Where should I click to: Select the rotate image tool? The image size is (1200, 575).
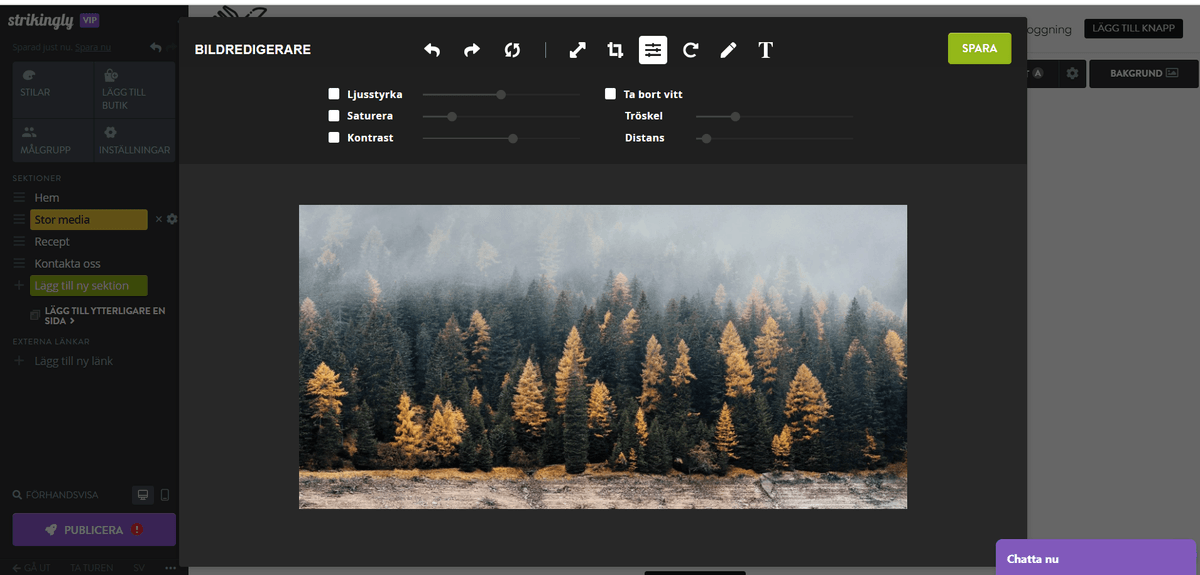[x=690, y=50]
